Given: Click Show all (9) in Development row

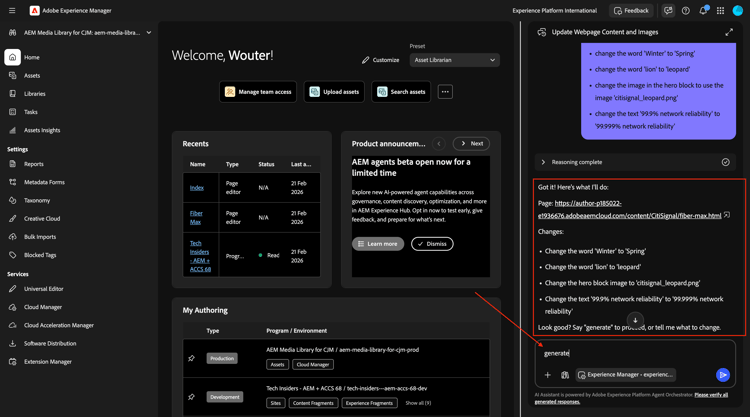Looking at the screenshot, I should coord(418,403).
